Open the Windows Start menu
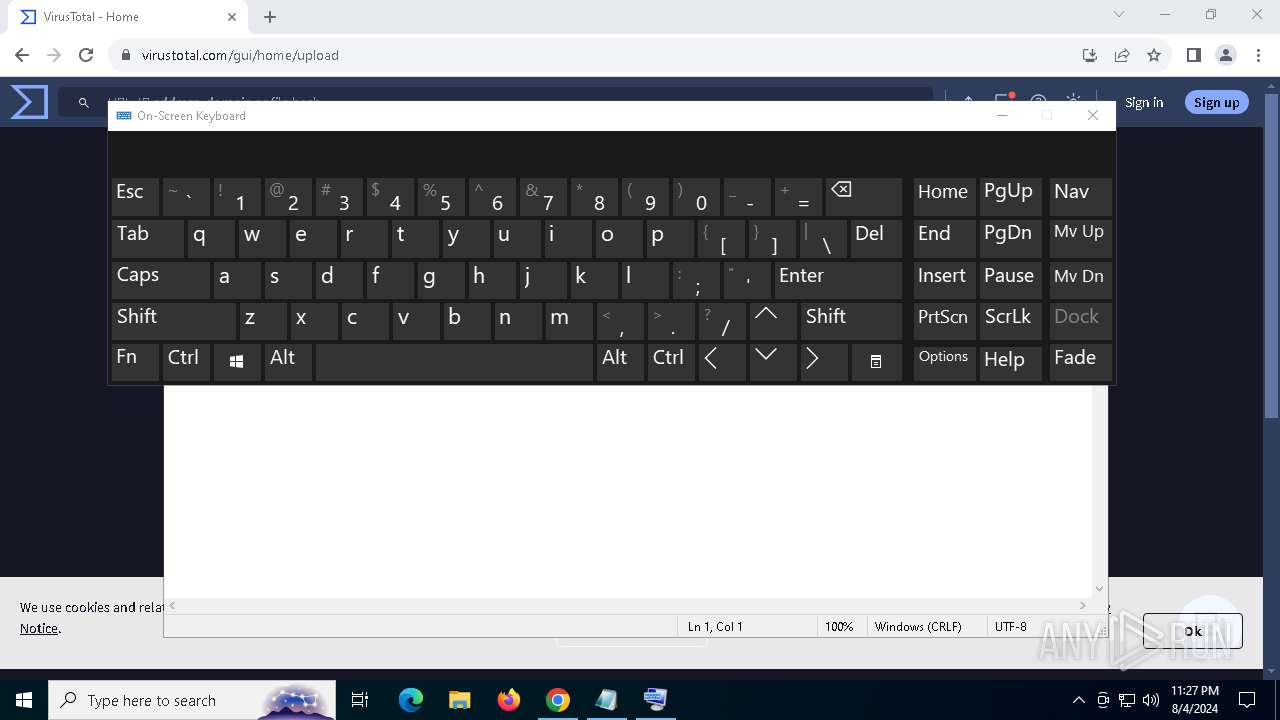The width and height of the screenshot is (1280, 720). (24, 700)
